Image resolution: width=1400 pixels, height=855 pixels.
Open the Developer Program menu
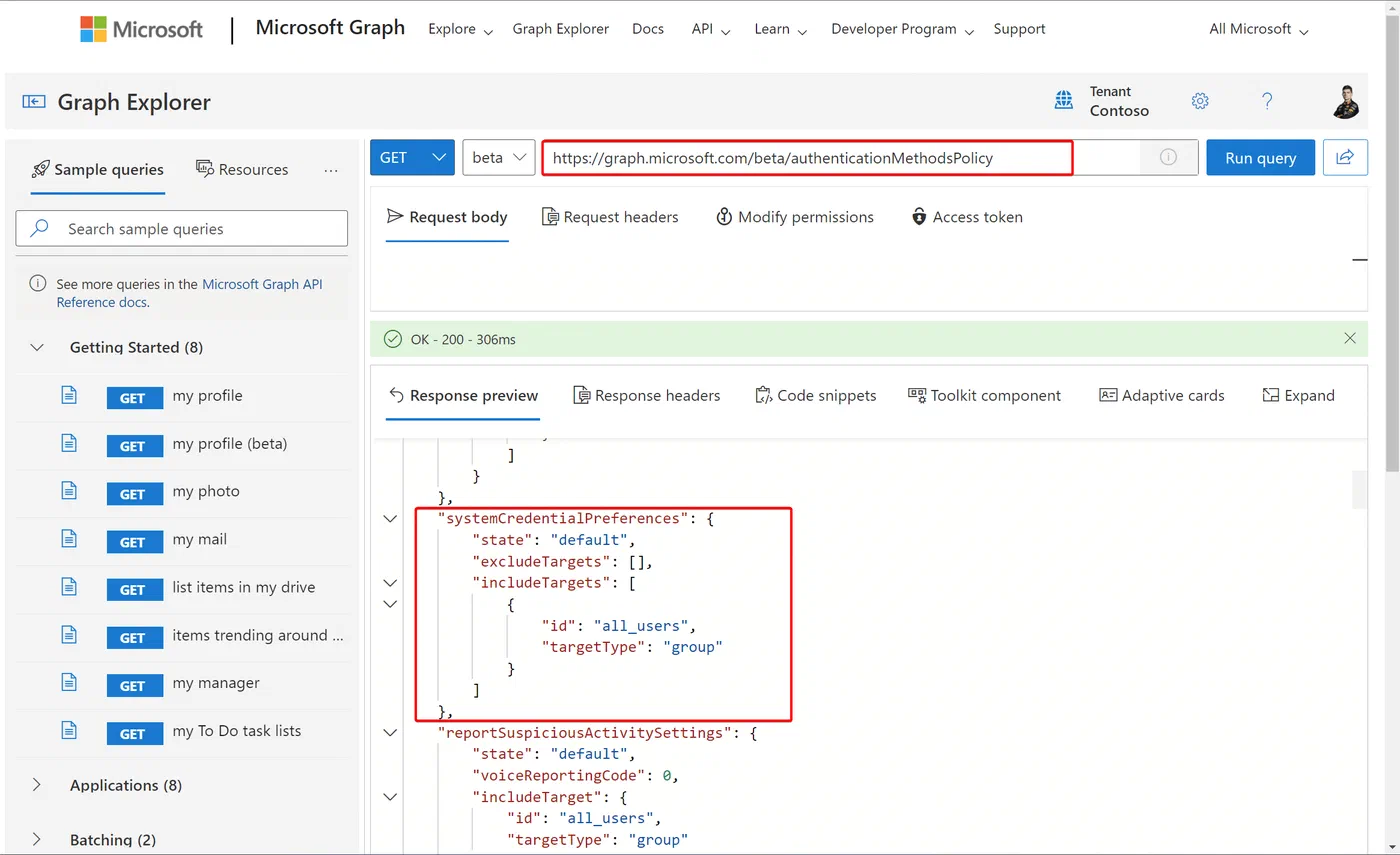[x=903, y=29]
